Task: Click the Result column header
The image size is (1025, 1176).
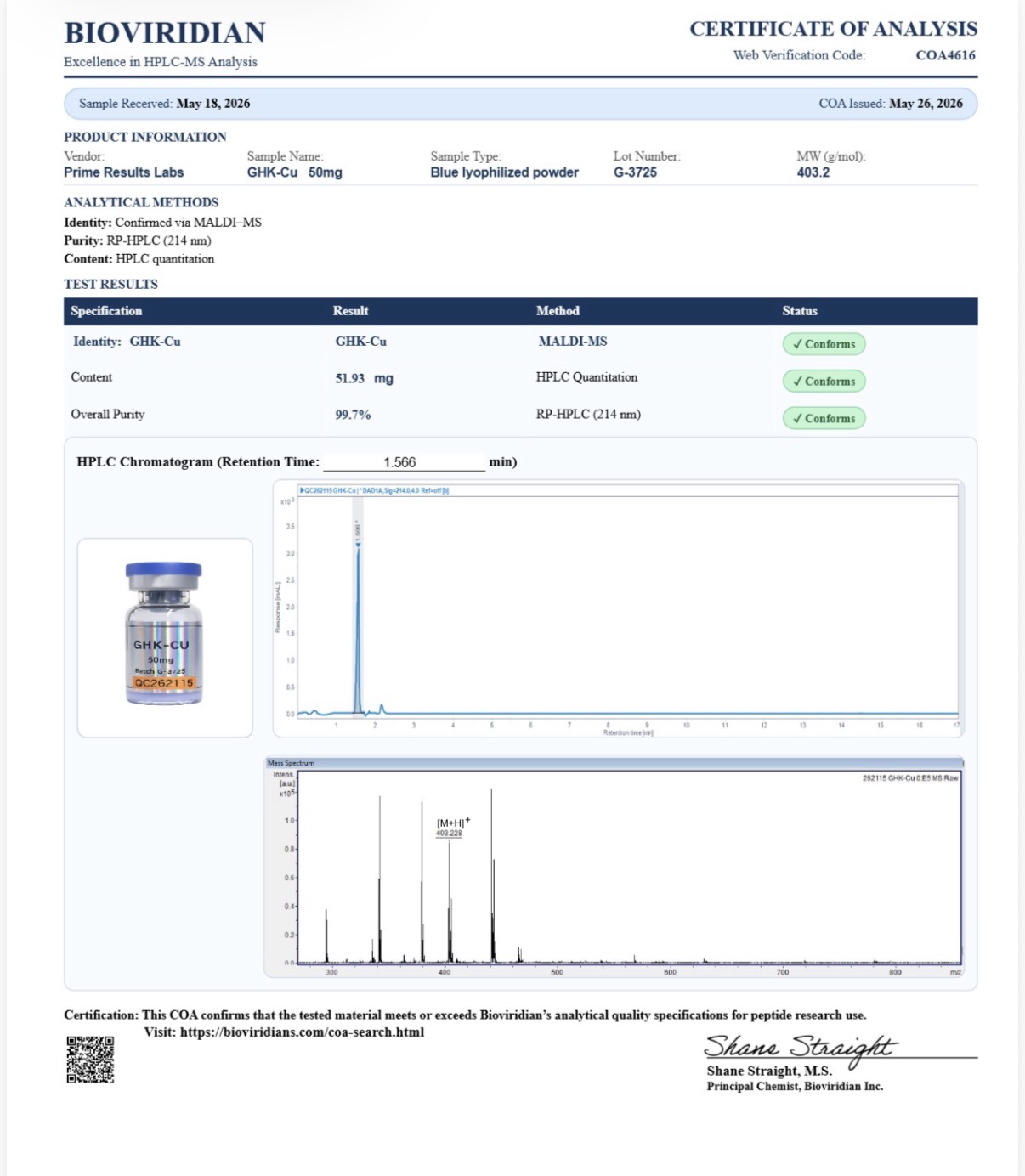Action: pos(350,311)
